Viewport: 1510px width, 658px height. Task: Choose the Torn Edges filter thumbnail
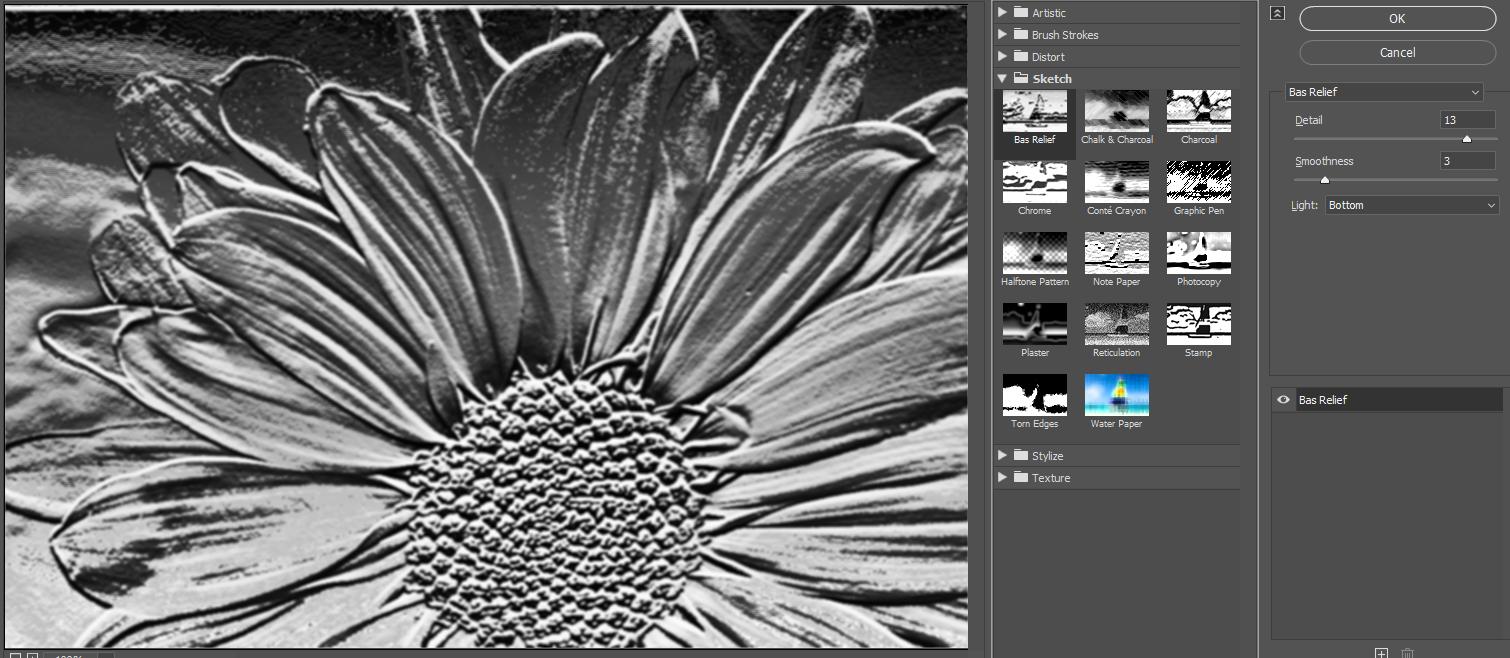click(x=1035, y=395)
